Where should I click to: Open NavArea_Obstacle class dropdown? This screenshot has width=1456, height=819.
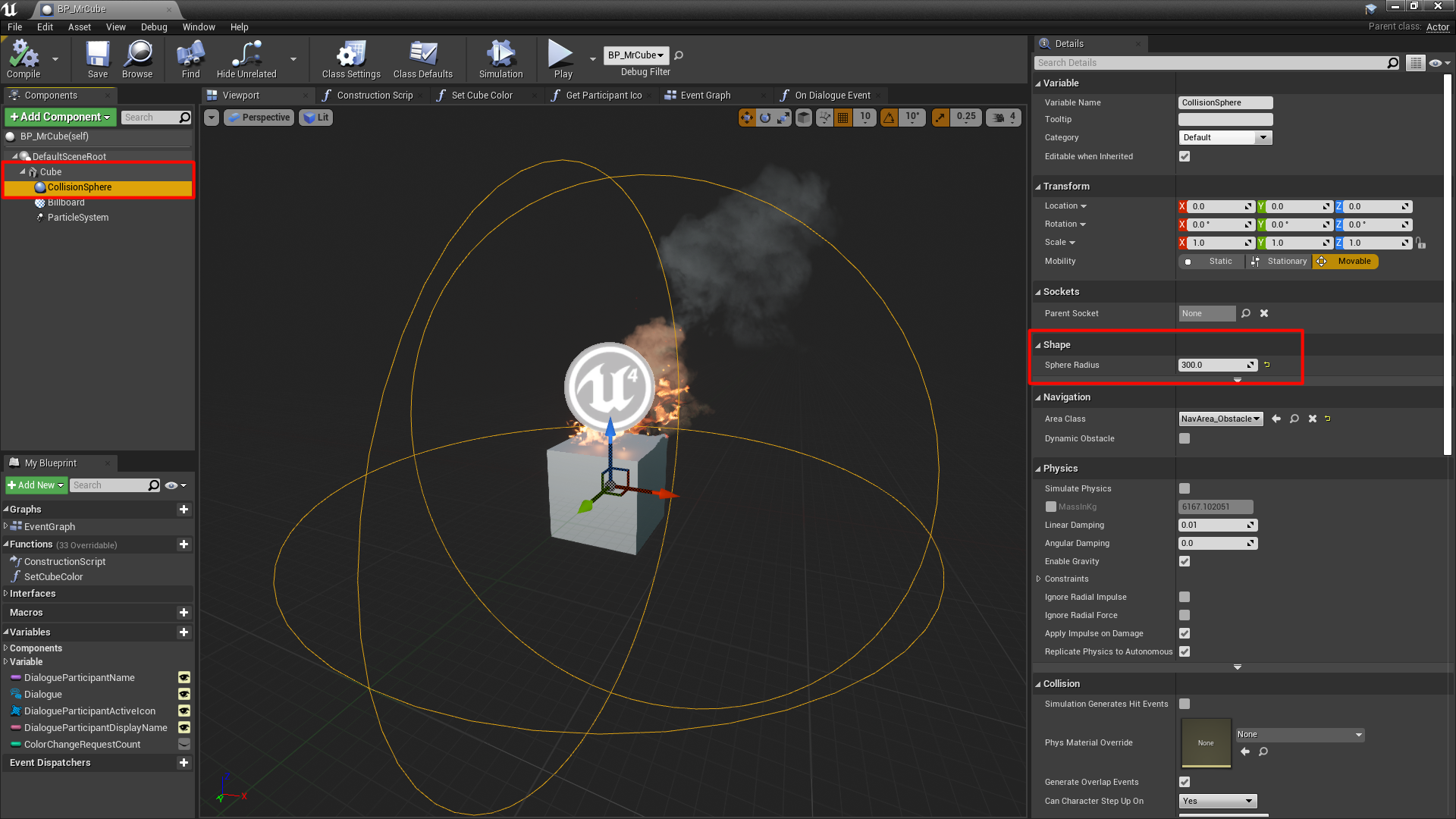(x=1221, y=419)
